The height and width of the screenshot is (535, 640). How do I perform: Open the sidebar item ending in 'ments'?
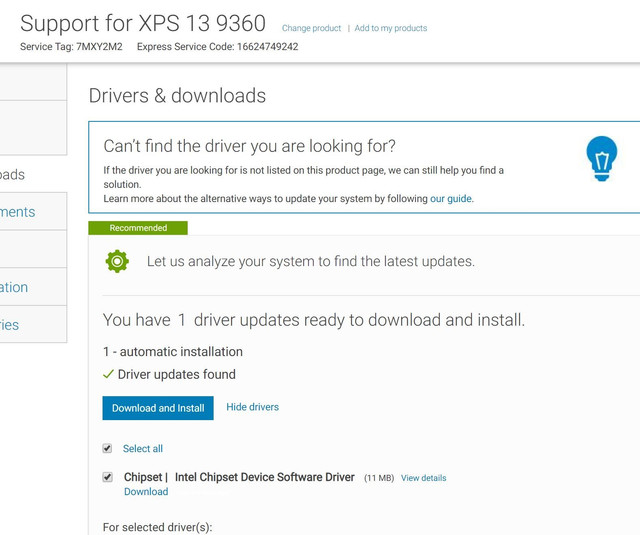pyautogui.click(x=33, y=211)
